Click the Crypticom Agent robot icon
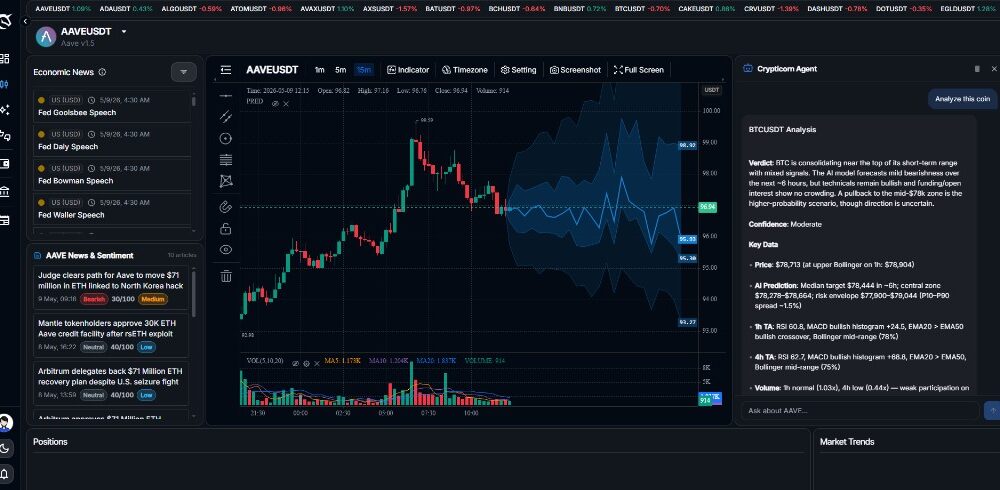1000x490 pixels. [748, 69]
